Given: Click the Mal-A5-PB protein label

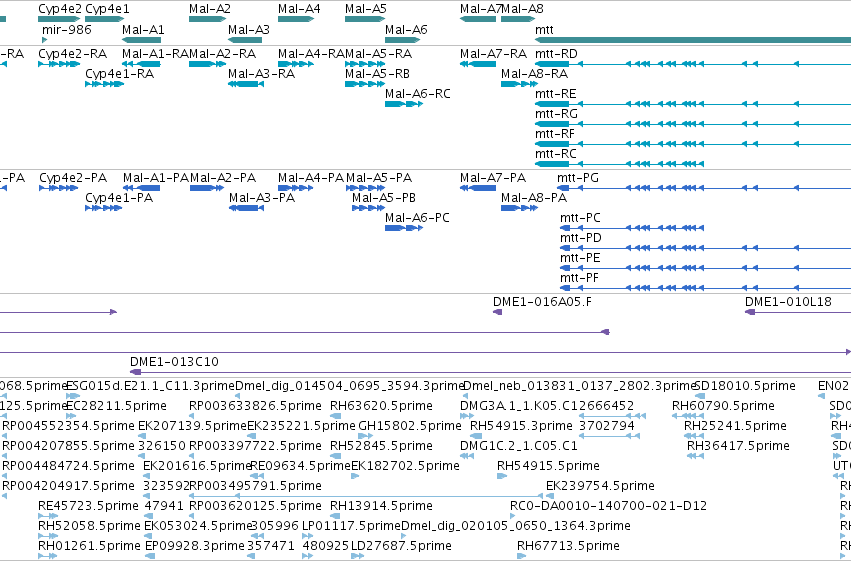Looking at the screenshot, I should (x=384, y=197).
